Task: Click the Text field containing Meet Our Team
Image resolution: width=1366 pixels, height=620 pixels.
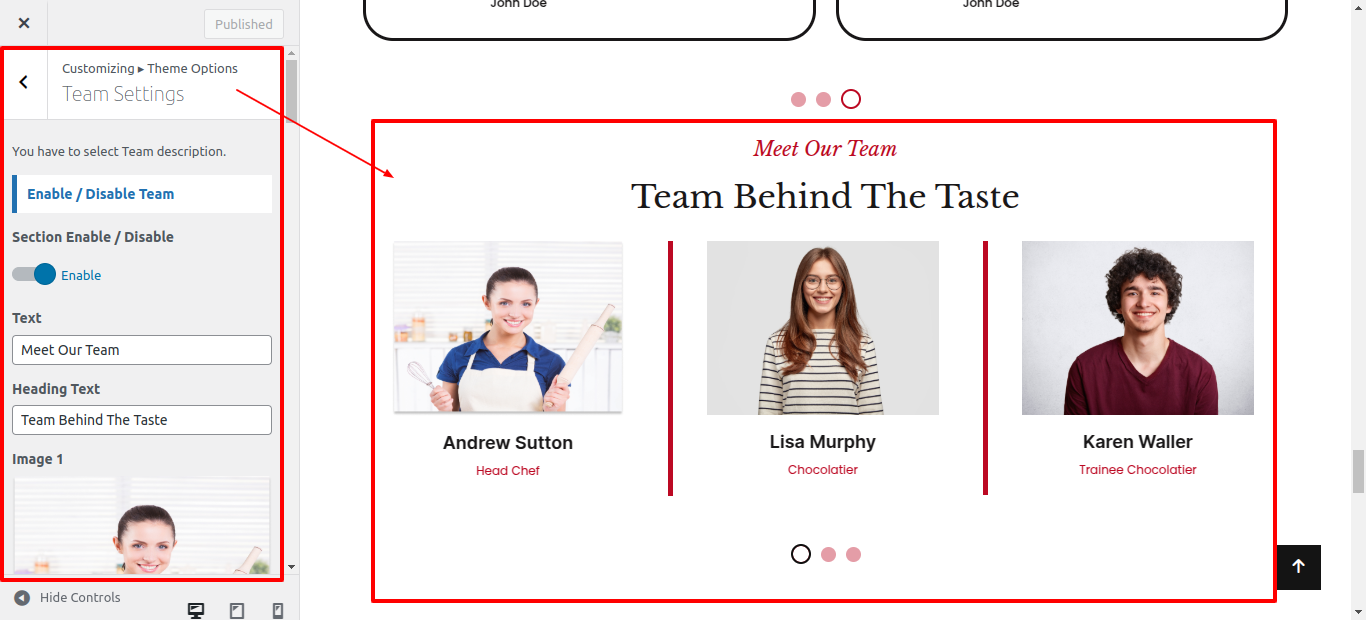Action: (142, 350)
